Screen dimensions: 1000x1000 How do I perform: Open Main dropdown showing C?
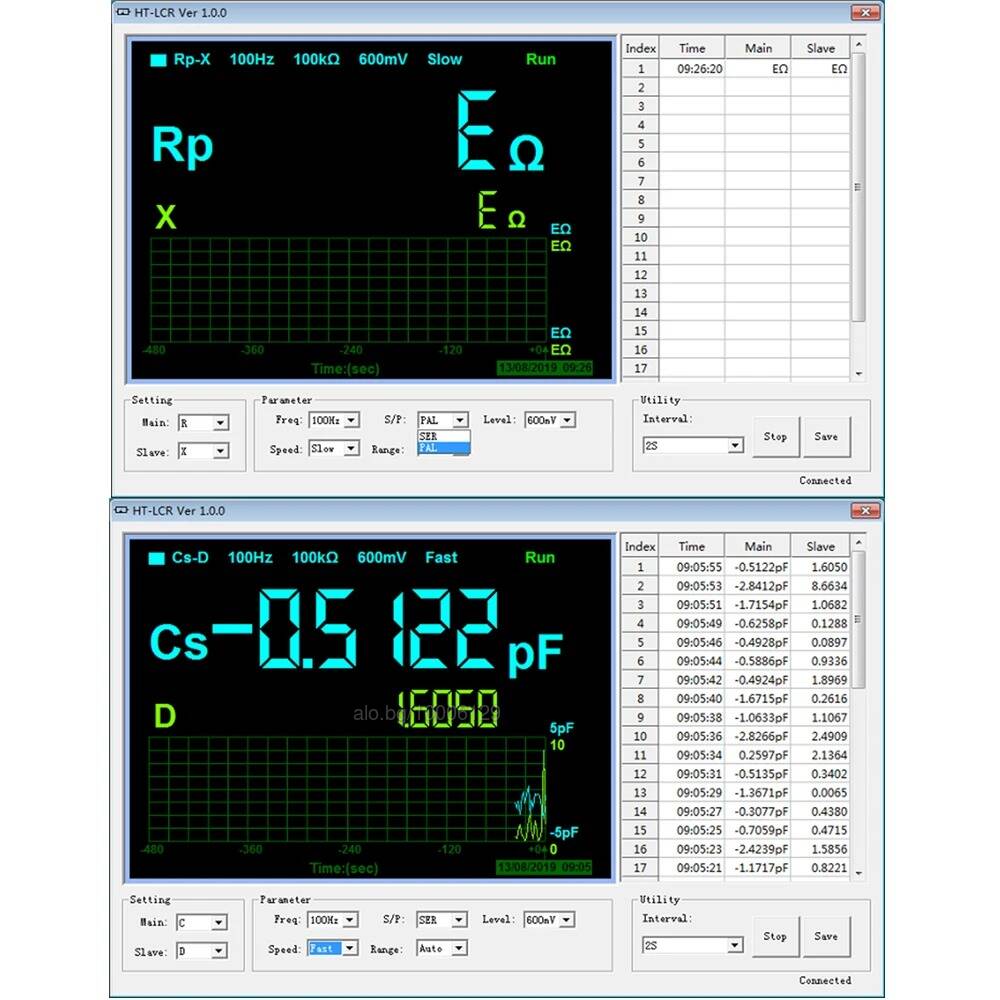202,923
